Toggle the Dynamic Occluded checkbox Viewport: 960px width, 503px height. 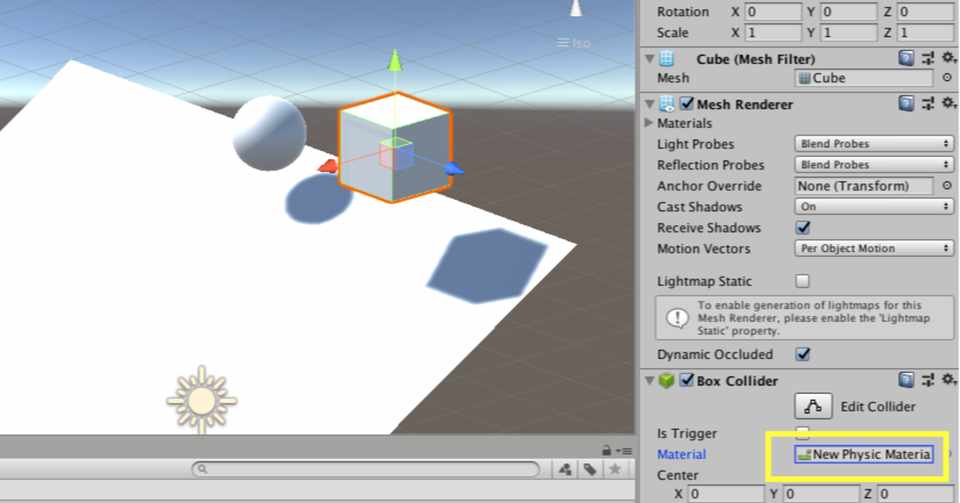coord(803,354)
